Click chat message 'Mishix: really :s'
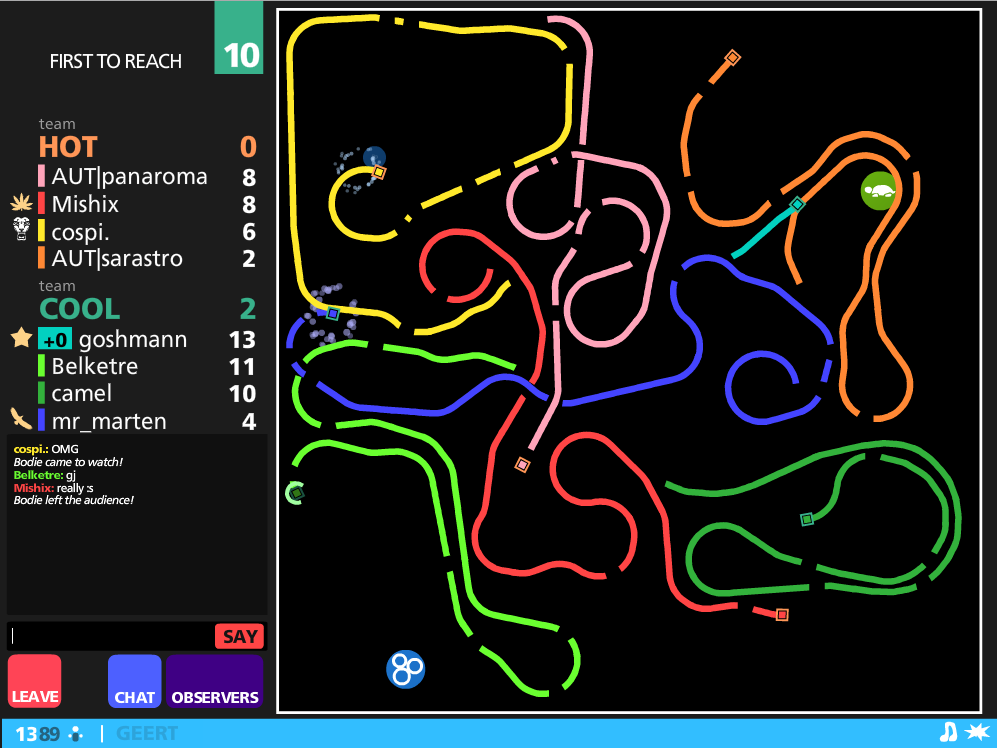 coord(53,488)
